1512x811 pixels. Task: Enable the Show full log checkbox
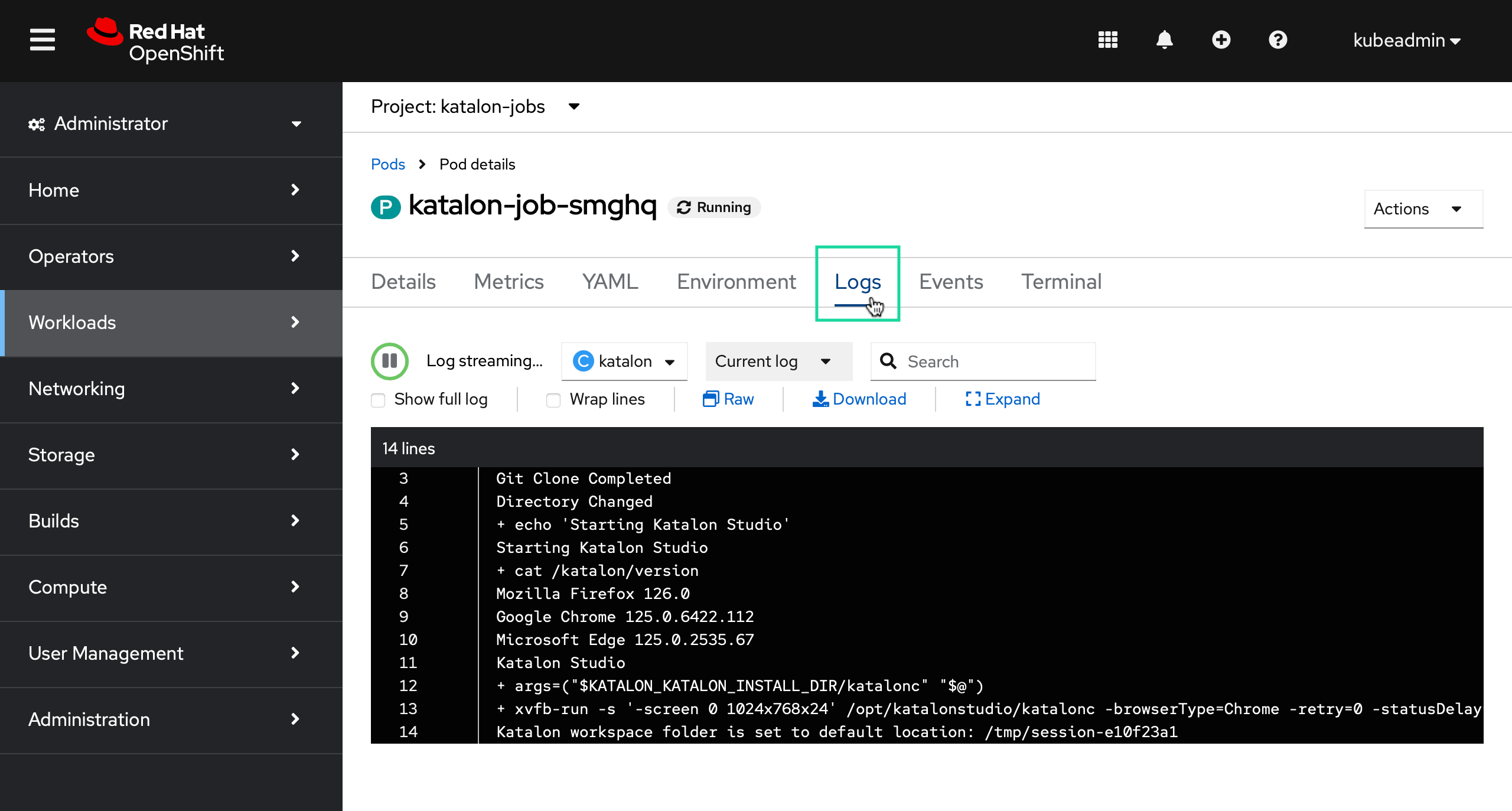(x=378, y=400)
